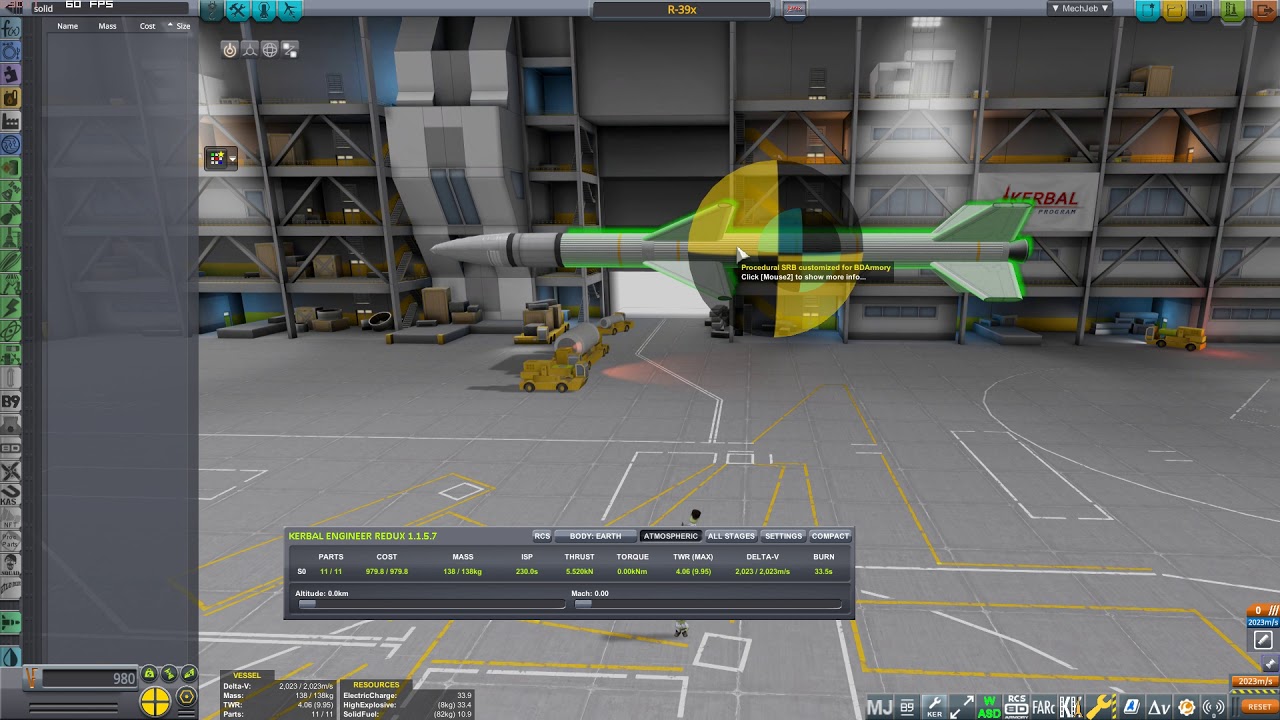Viewport: 1280px width, 720px height.
Task: Toggle angle snap hexagon button
Action: [x=186, y=697]
